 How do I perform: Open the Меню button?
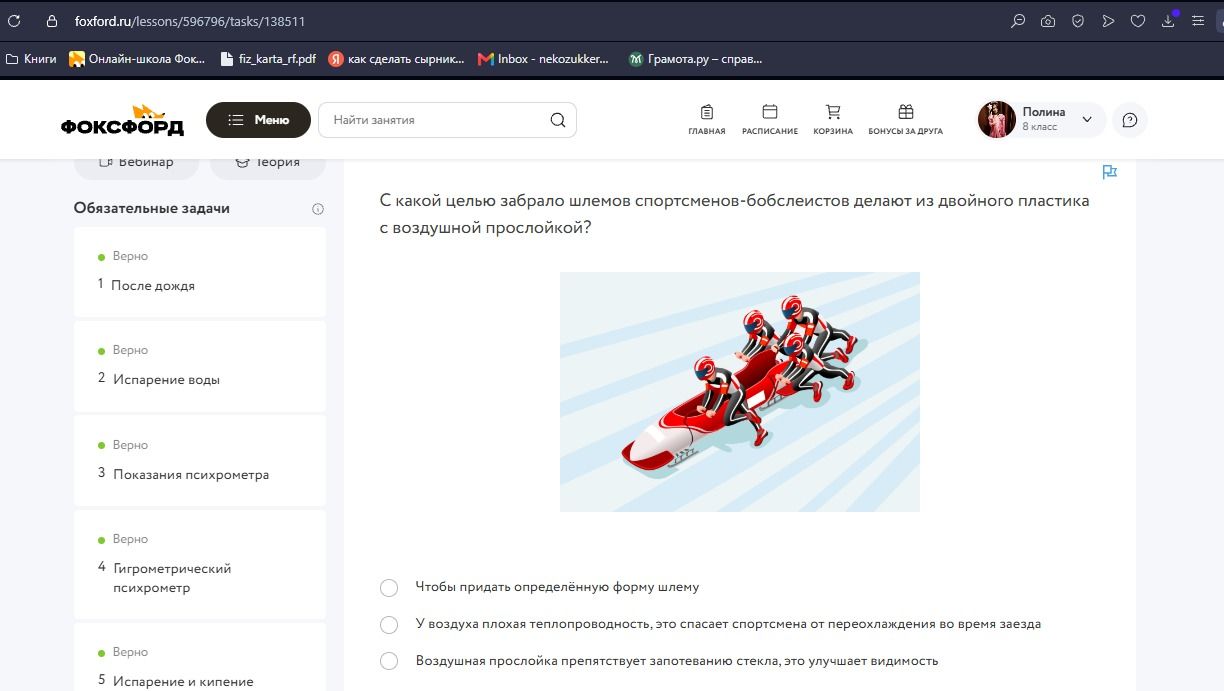(x=258, y=120)
